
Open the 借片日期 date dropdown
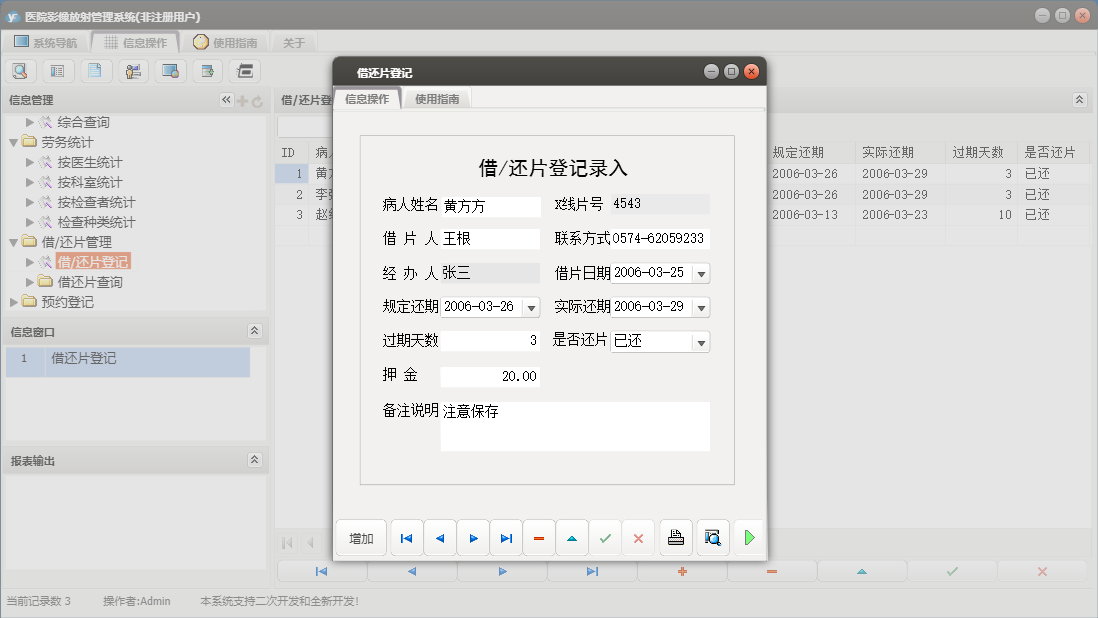700,272
